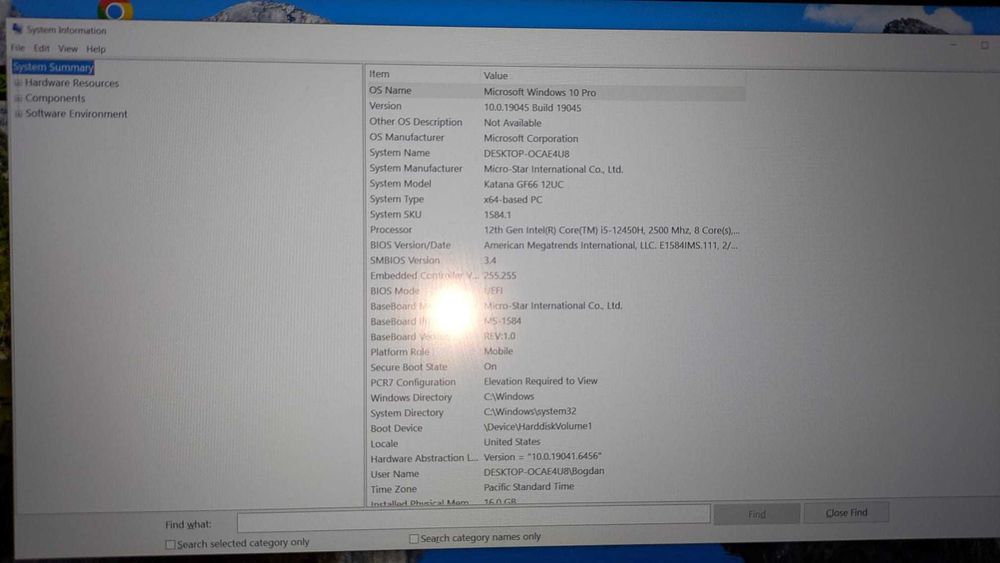This screenshot has width=1000, height=563.
Task: Select Software Environment tree item
Action: point(76,113)
